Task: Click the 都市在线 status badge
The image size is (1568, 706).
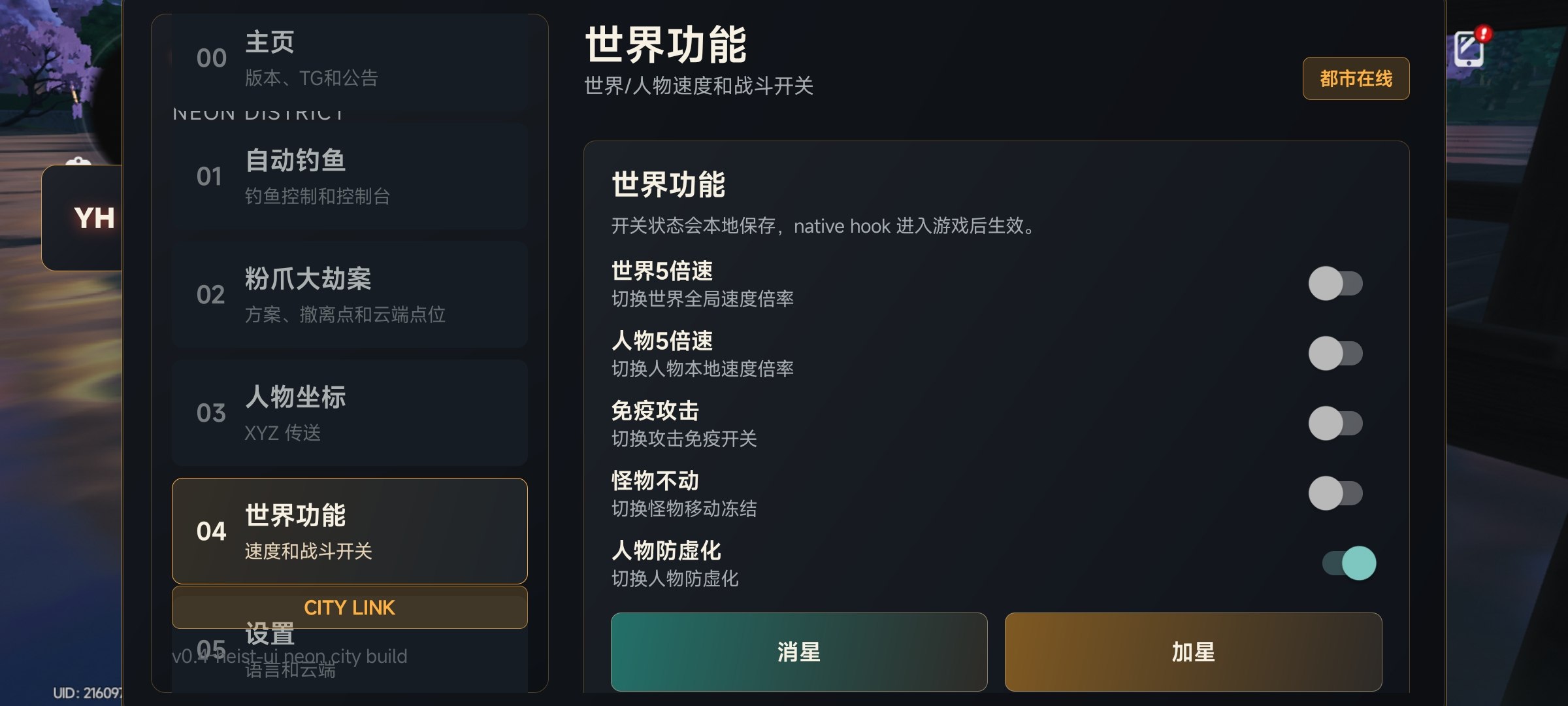Action: pos(1356,78)
